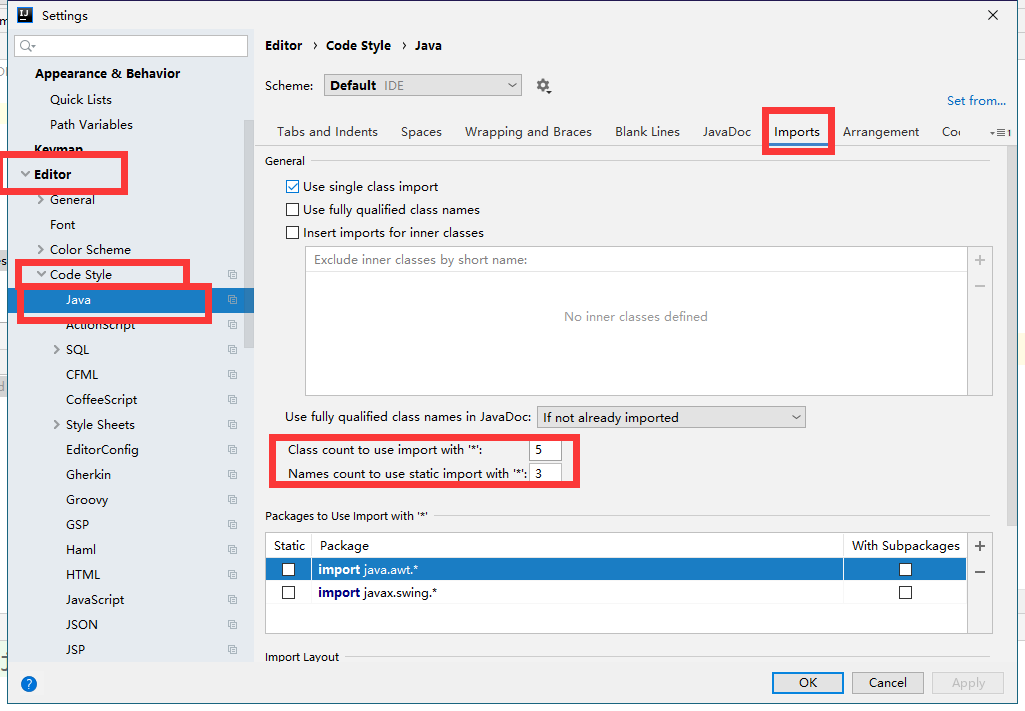Select Path Variables in settings tree
The height and width of the screenshot is (711, 1025).
[x=92, y=125]
